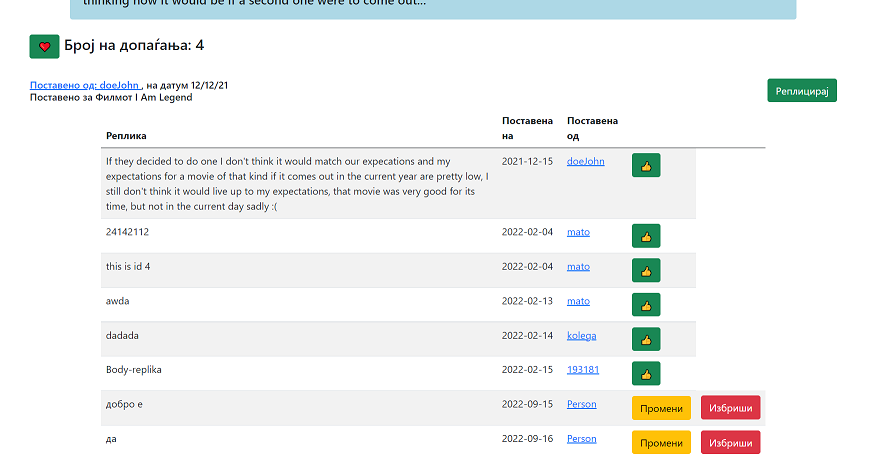Thumbs-up the 'this is id 4' reply
The image size is (877, 458).
(646, 270)
